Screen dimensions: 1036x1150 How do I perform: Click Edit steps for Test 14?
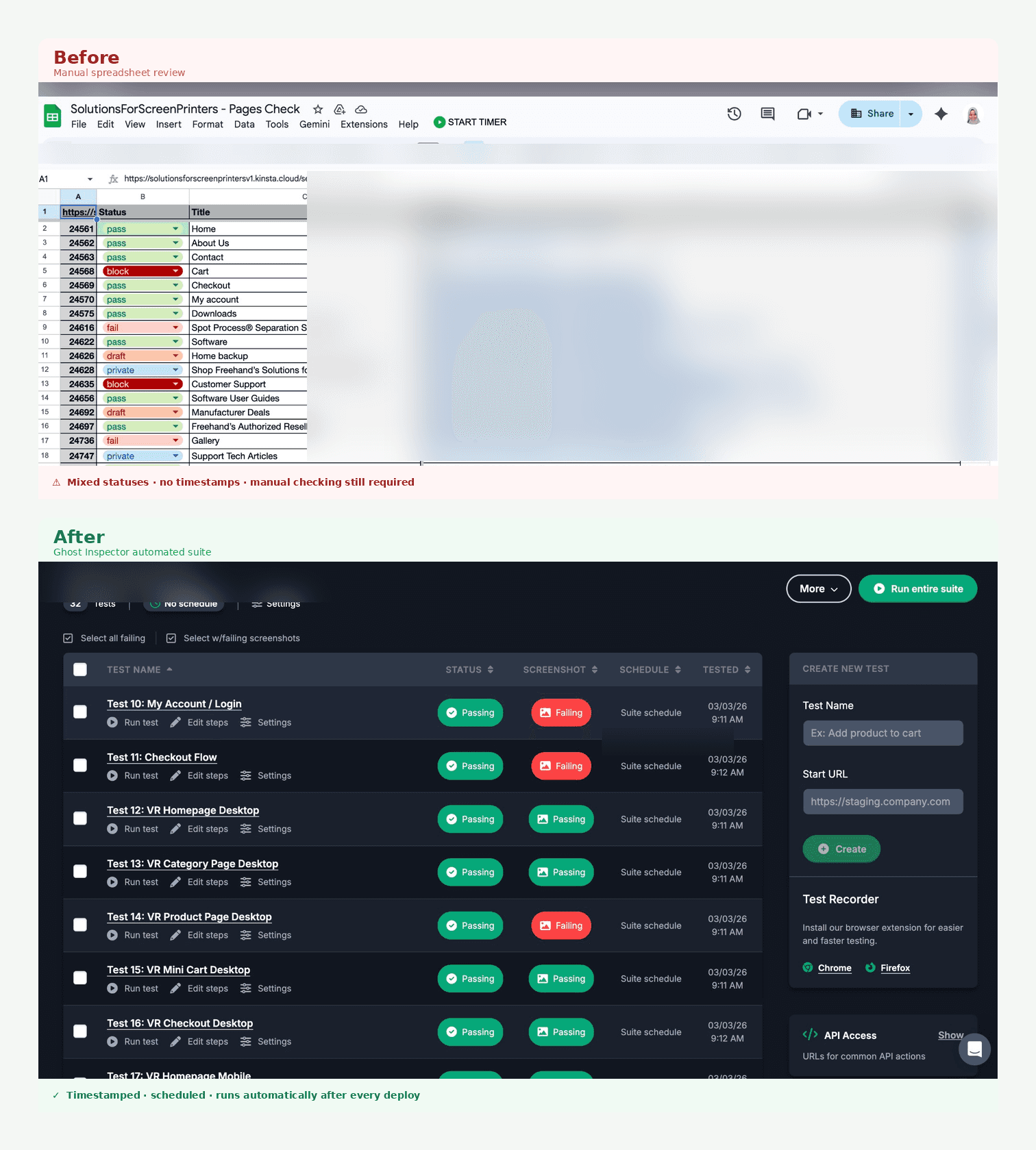pos(199,936)
